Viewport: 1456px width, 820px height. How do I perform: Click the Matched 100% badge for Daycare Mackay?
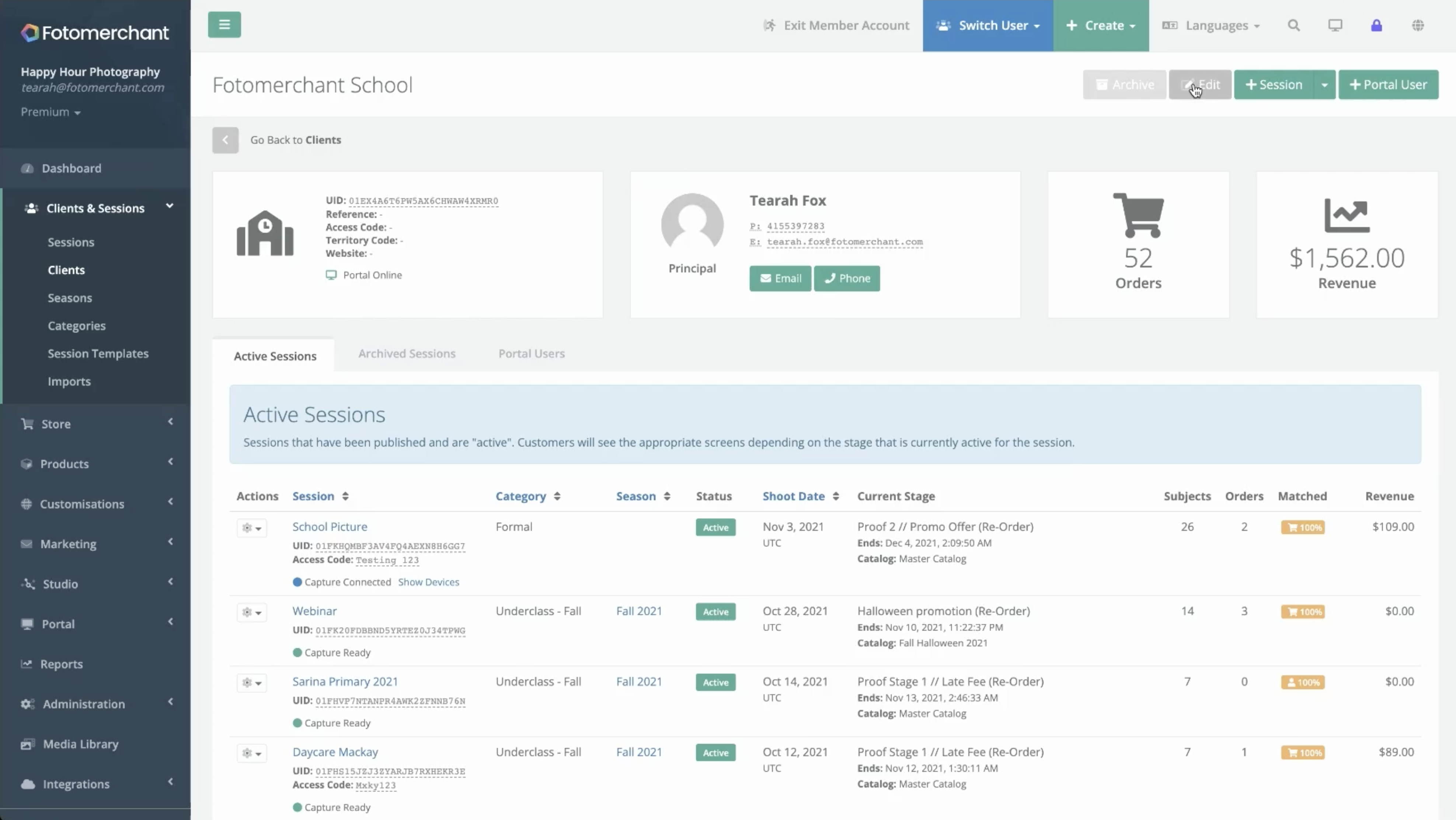tap(1303, 753)
